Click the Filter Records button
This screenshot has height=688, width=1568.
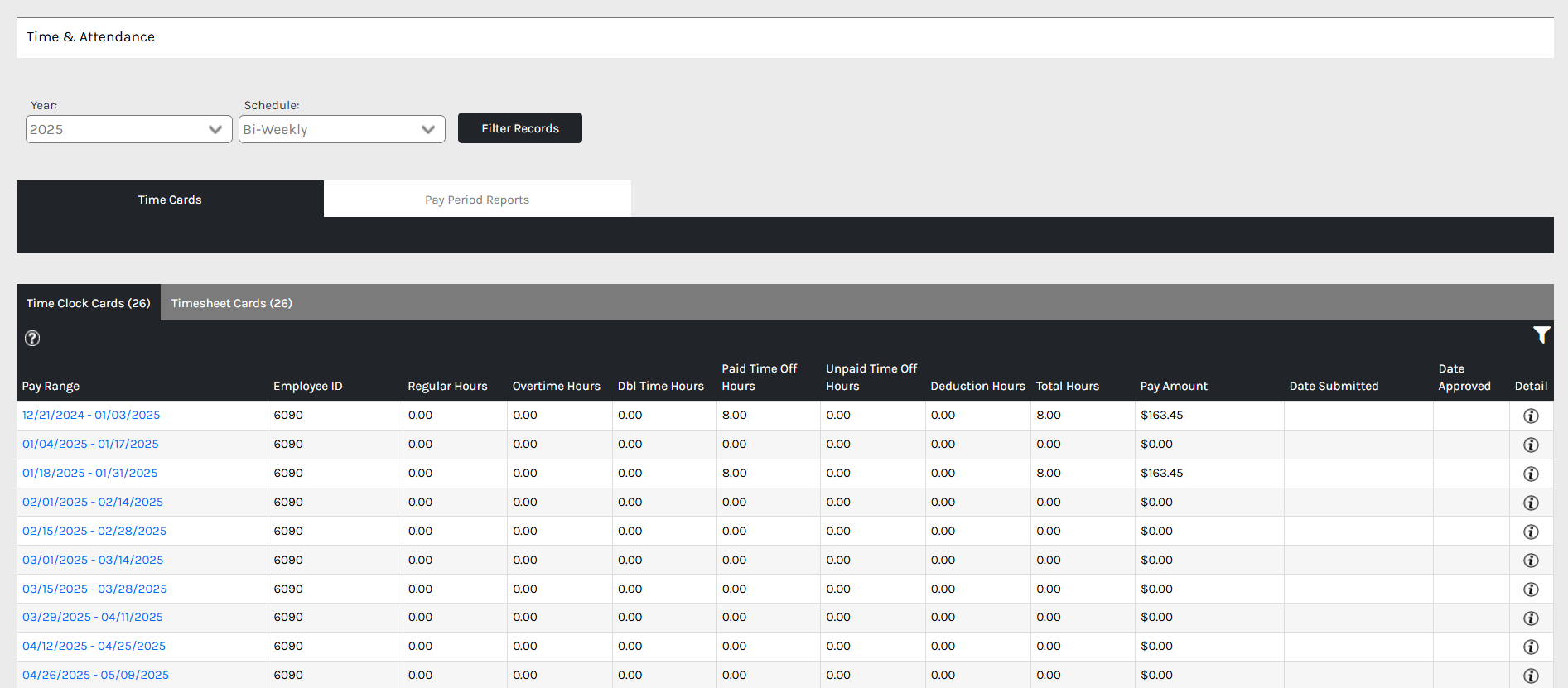point(520,128)
